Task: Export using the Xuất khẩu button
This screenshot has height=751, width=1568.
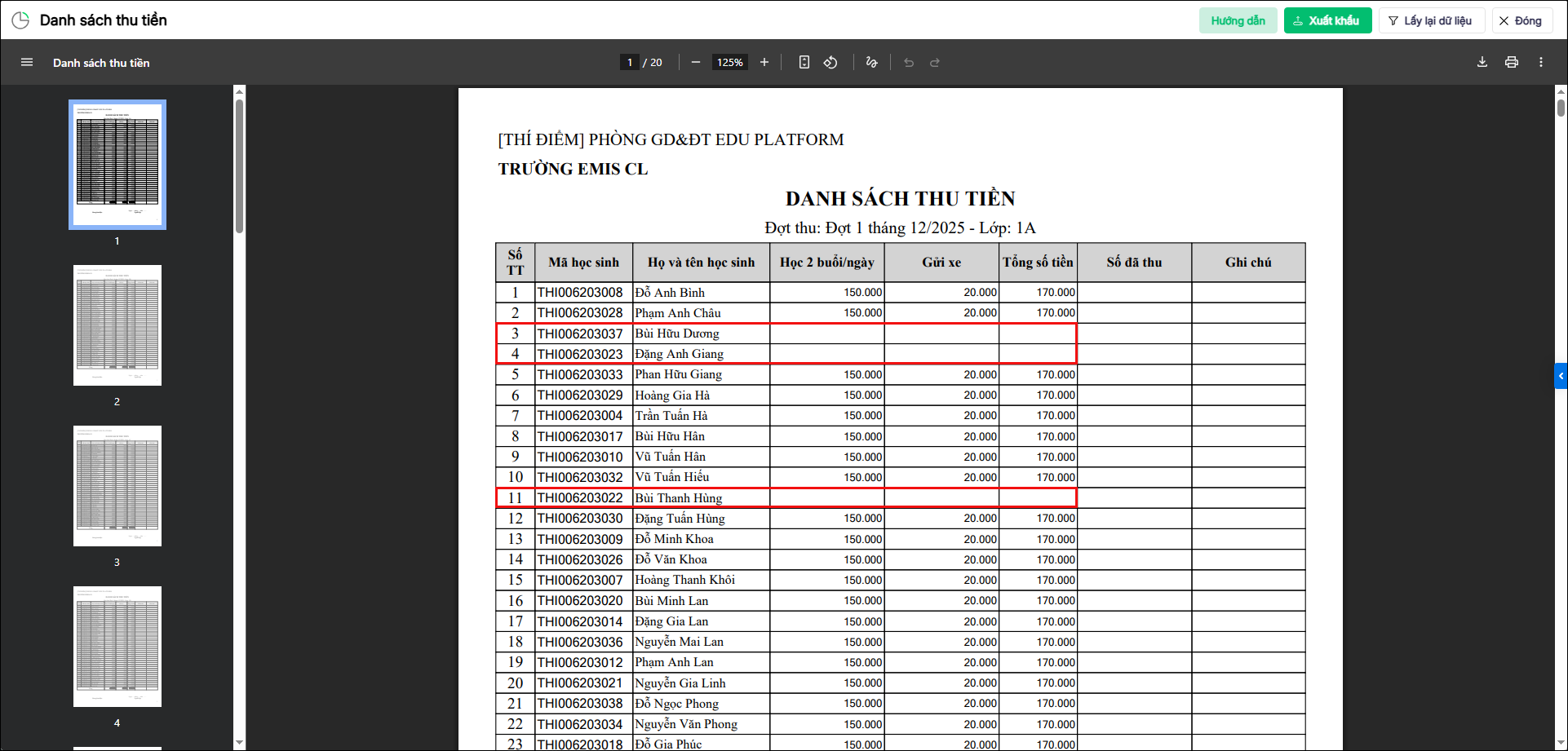Action: 1327,20
